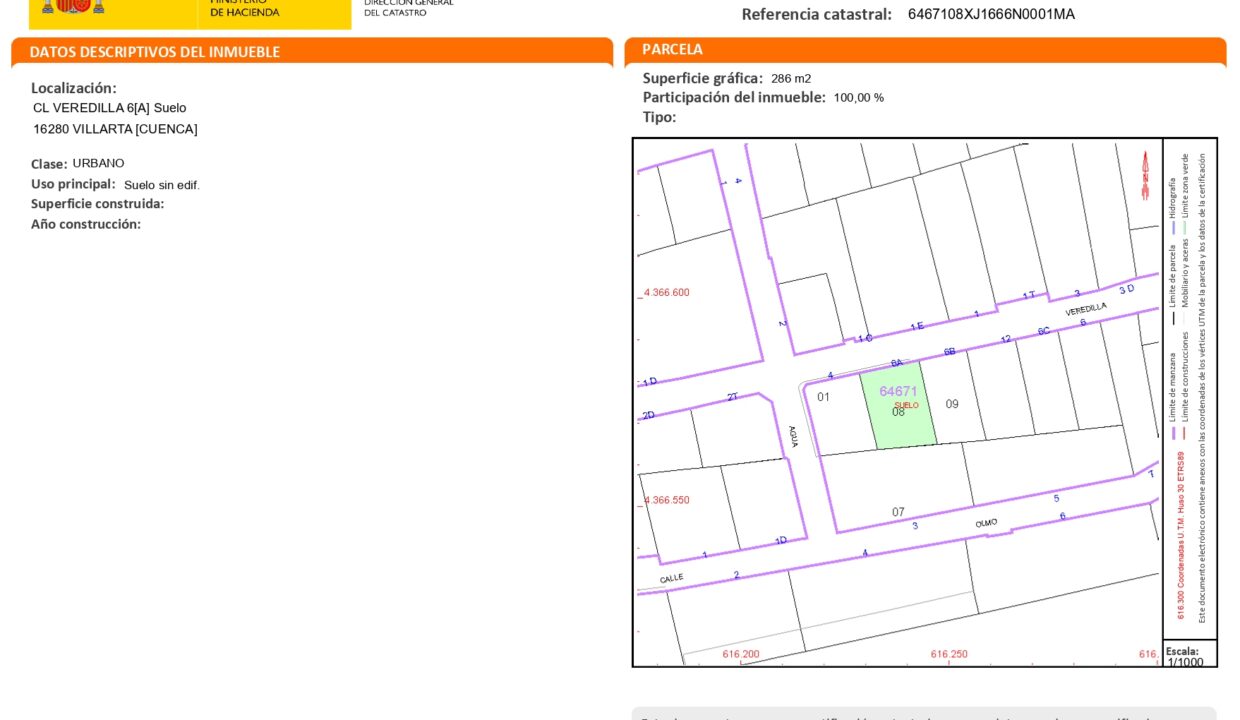Select the text '16280 VILLARTA [CUENCA]'
Image resolution: width=1240 pixels, height=720 pixels.
pos(115,129)
